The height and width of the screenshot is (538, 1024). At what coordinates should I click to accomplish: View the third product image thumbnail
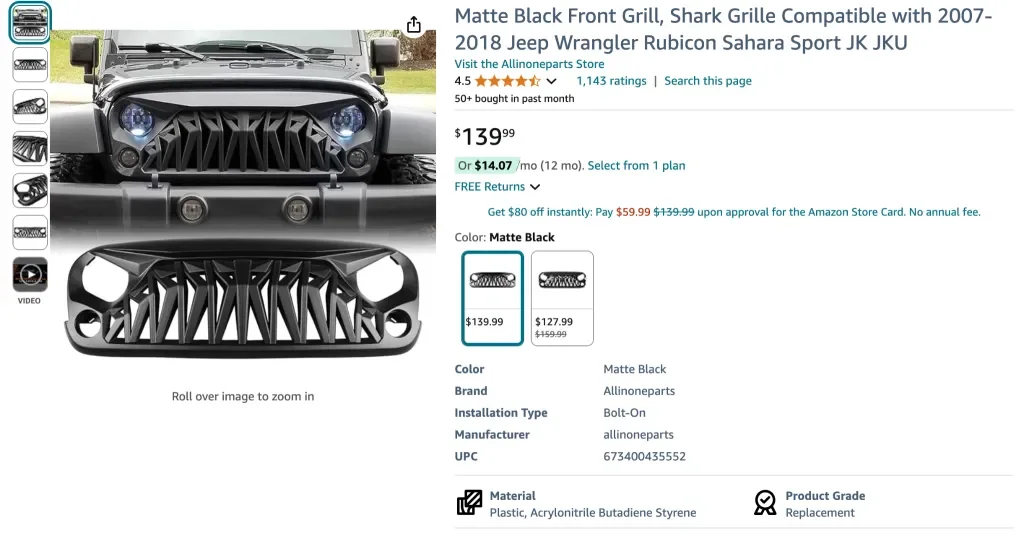(30, 106)
